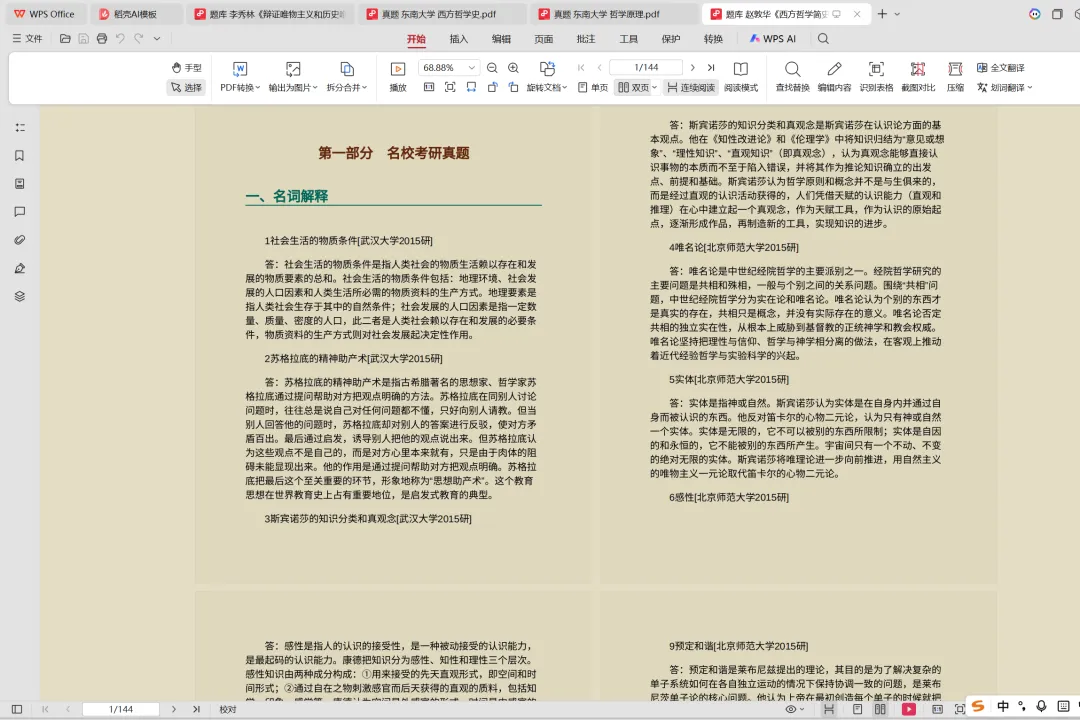
Task: Click the open folder icon
Action: 65,39
